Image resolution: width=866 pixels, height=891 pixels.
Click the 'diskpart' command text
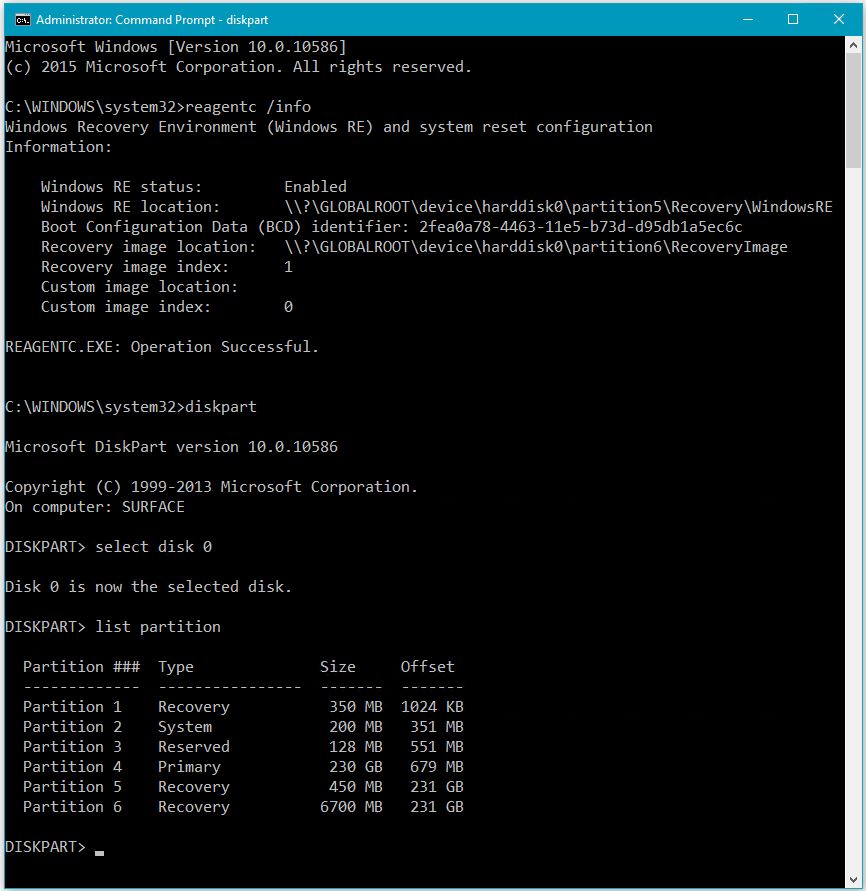(221, 407)
